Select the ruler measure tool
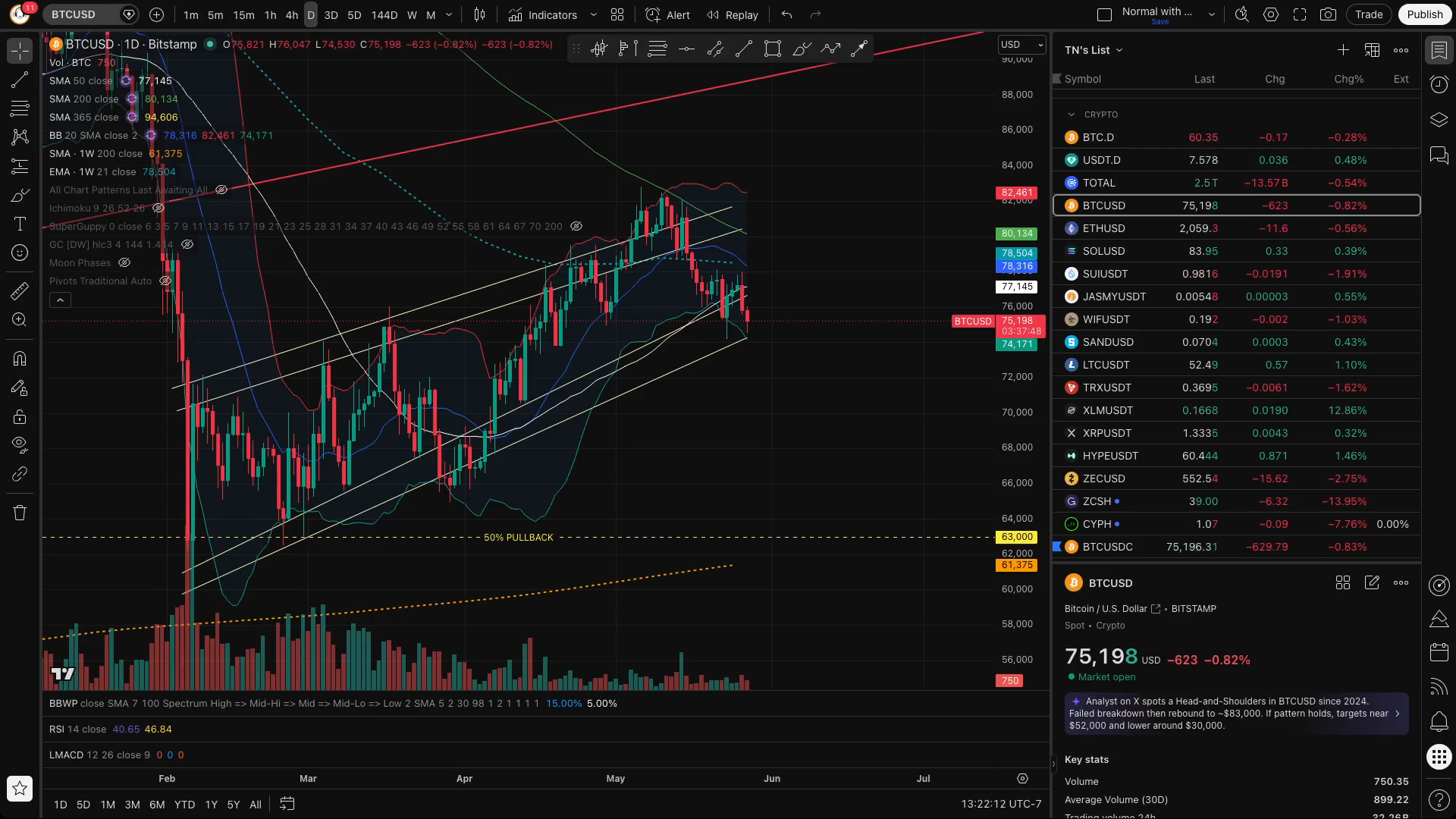This screenshot has height=819, width=1456. pyautogui.click(x=20, y=290)
